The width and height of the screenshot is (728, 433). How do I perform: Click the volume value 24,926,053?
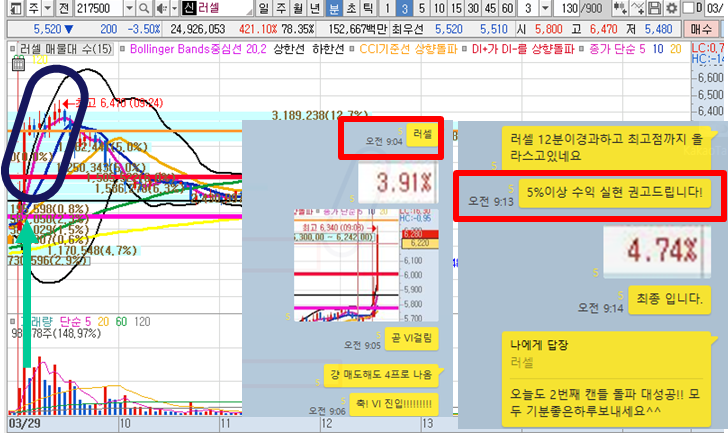click(198, 29)
